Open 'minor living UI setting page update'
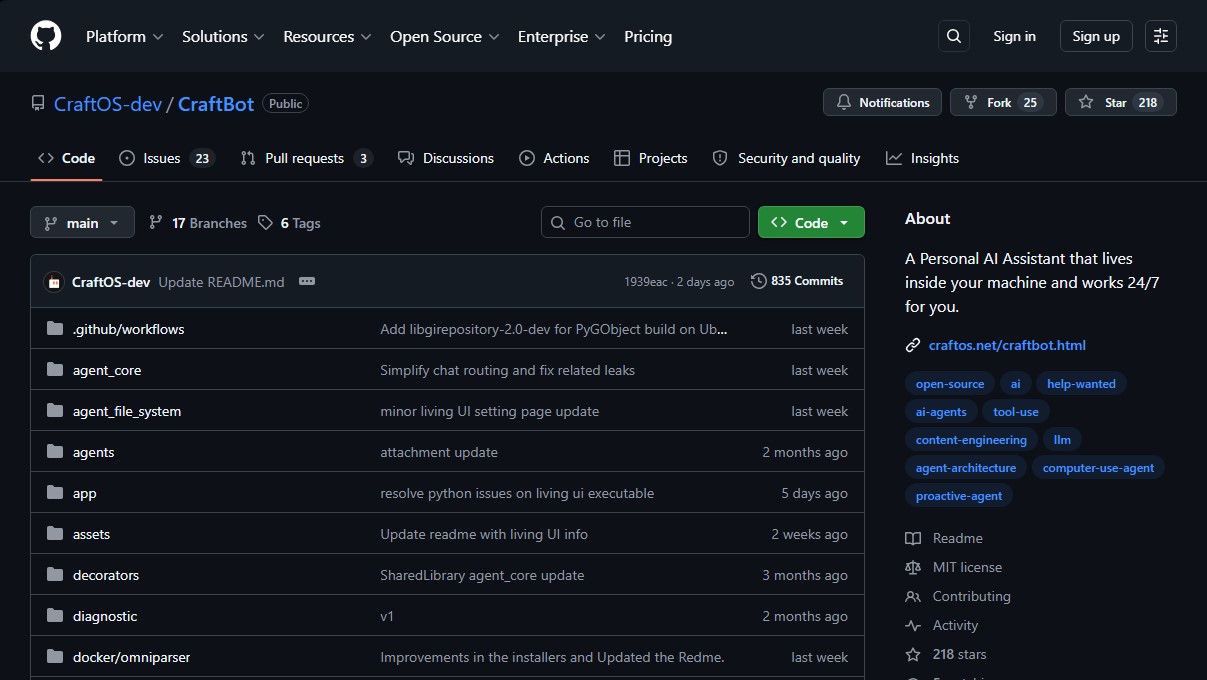This screenshot has height=680, width=1207. [x=489, y=411]
